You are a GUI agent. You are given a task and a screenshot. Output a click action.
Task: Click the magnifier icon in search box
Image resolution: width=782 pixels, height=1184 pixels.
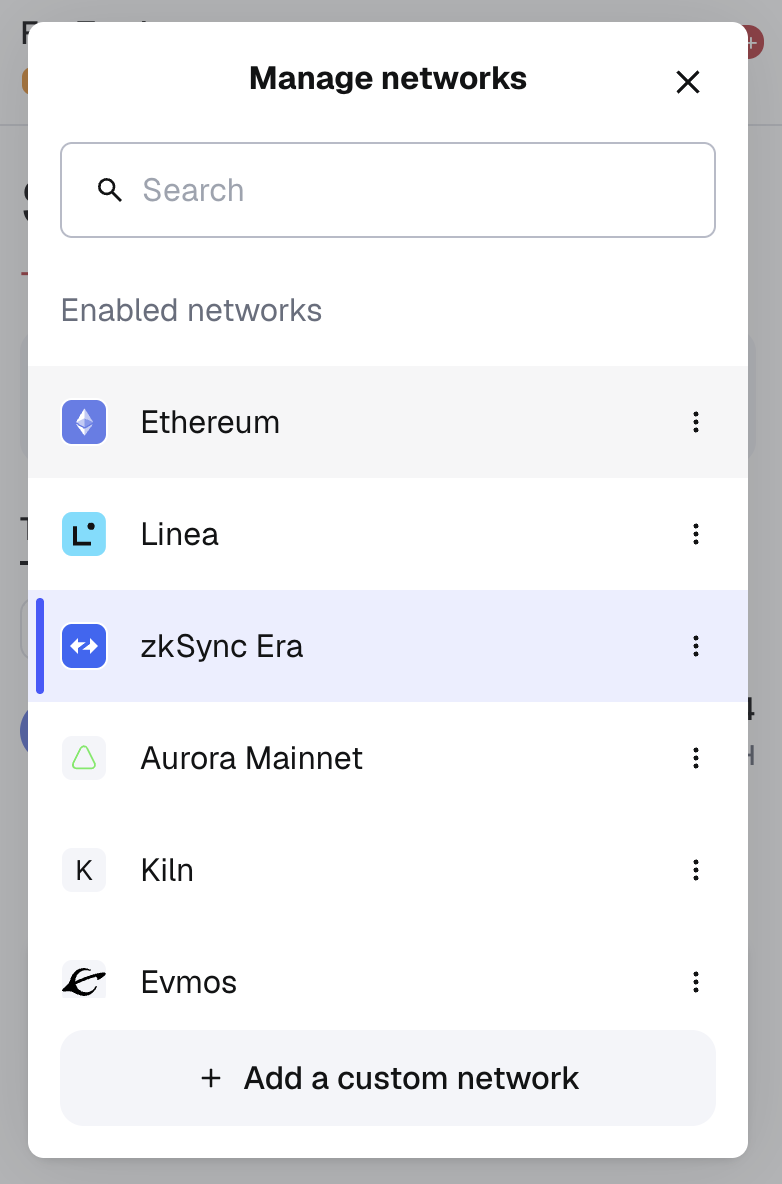[110, 190]
